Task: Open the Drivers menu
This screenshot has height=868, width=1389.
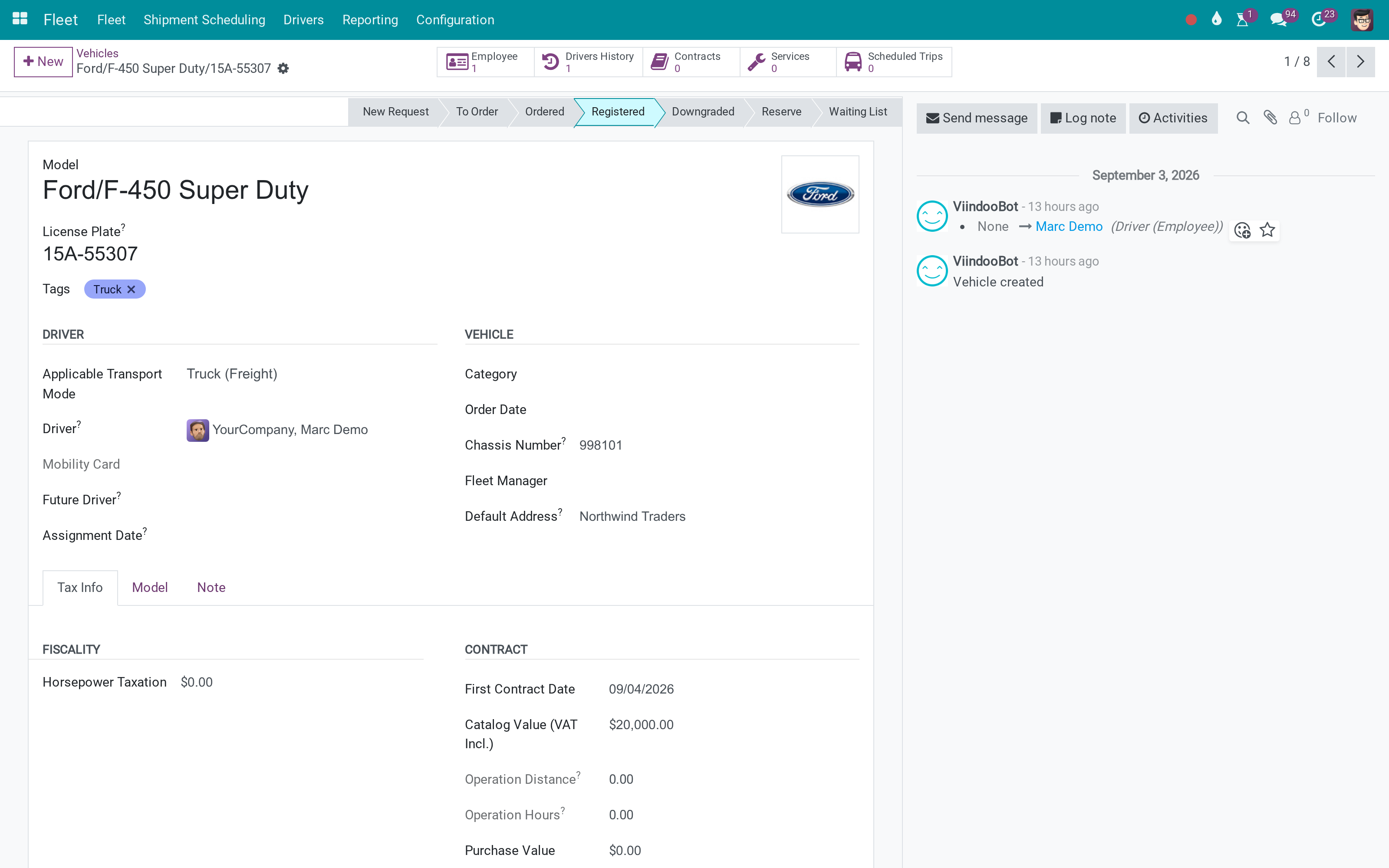Action: [x=304, y=20]
